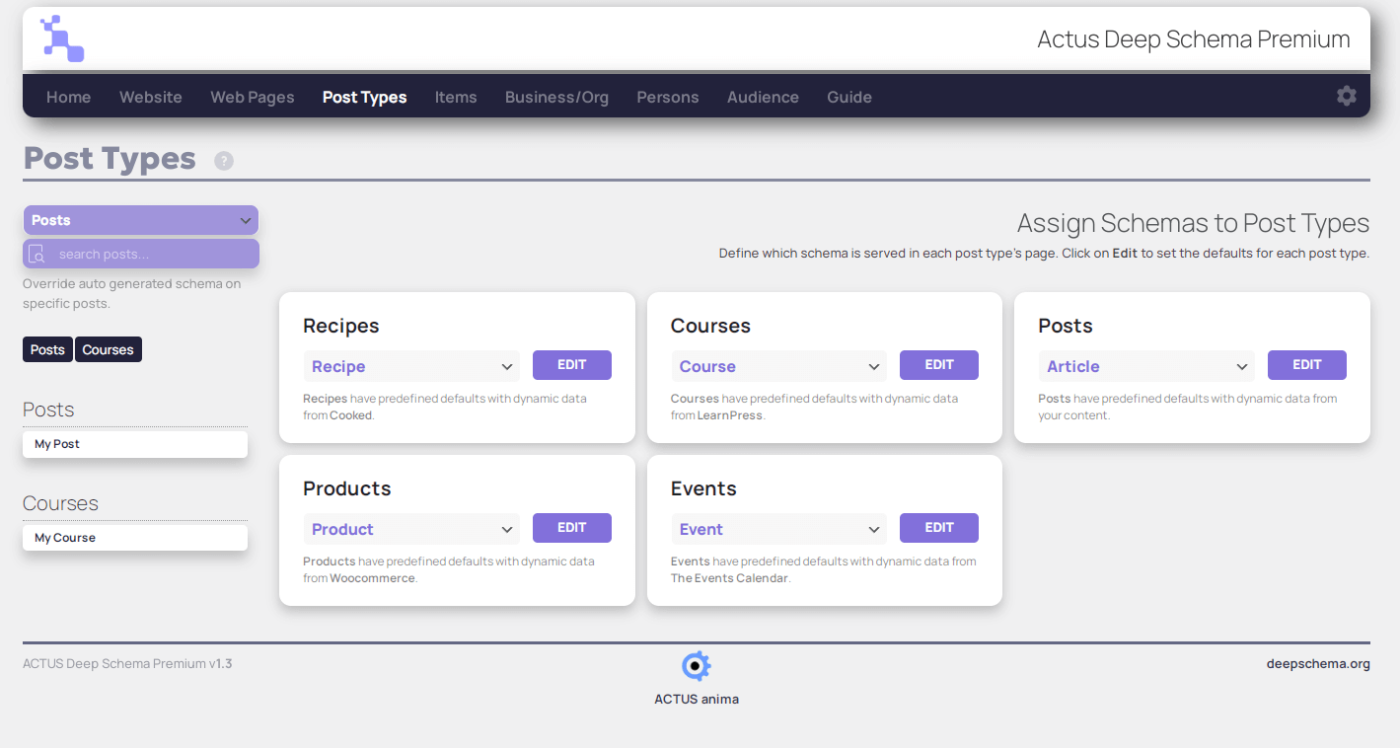Select the My Course entry

[x=135, y=538]
